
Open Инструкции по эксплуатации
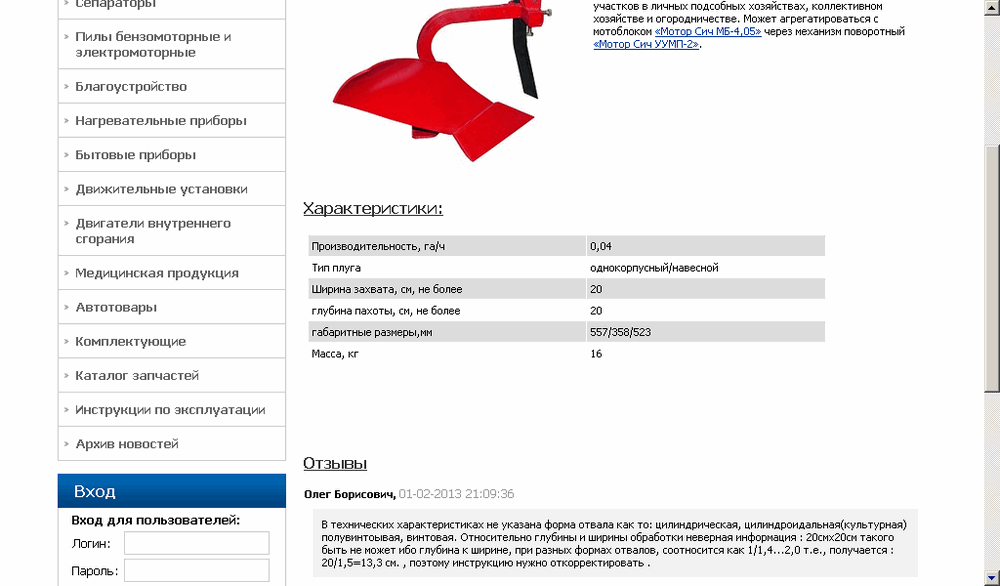click(x=170, y=410)
